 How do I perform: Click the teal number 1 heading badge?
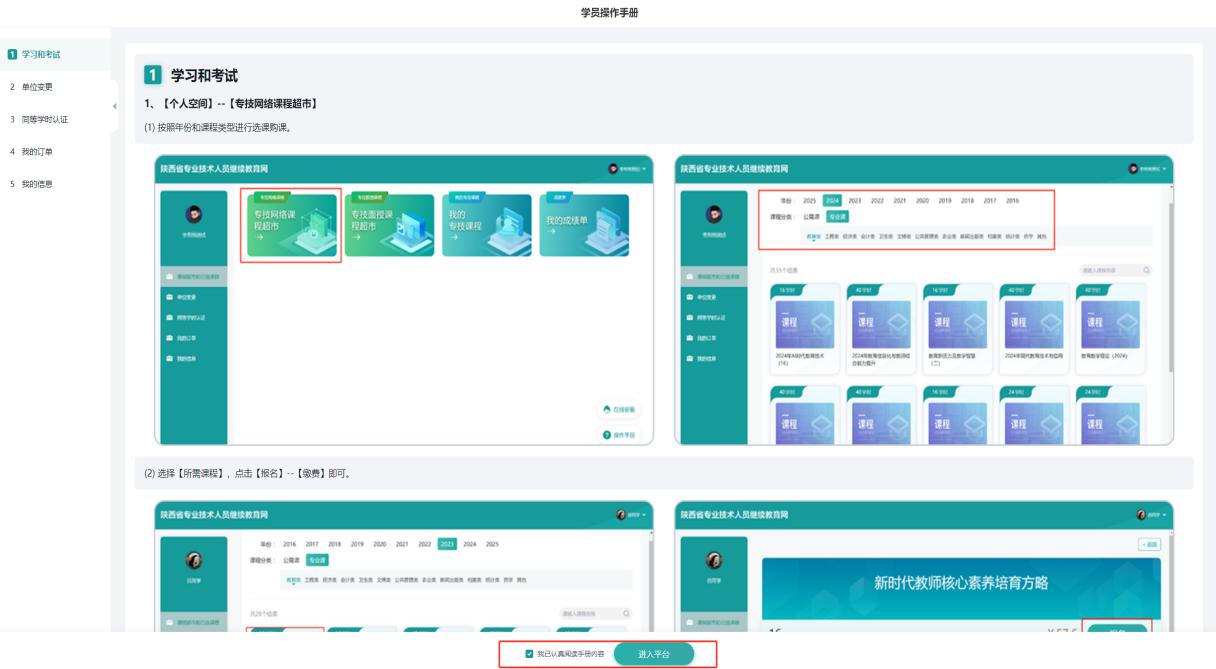(x=152, y=76)
